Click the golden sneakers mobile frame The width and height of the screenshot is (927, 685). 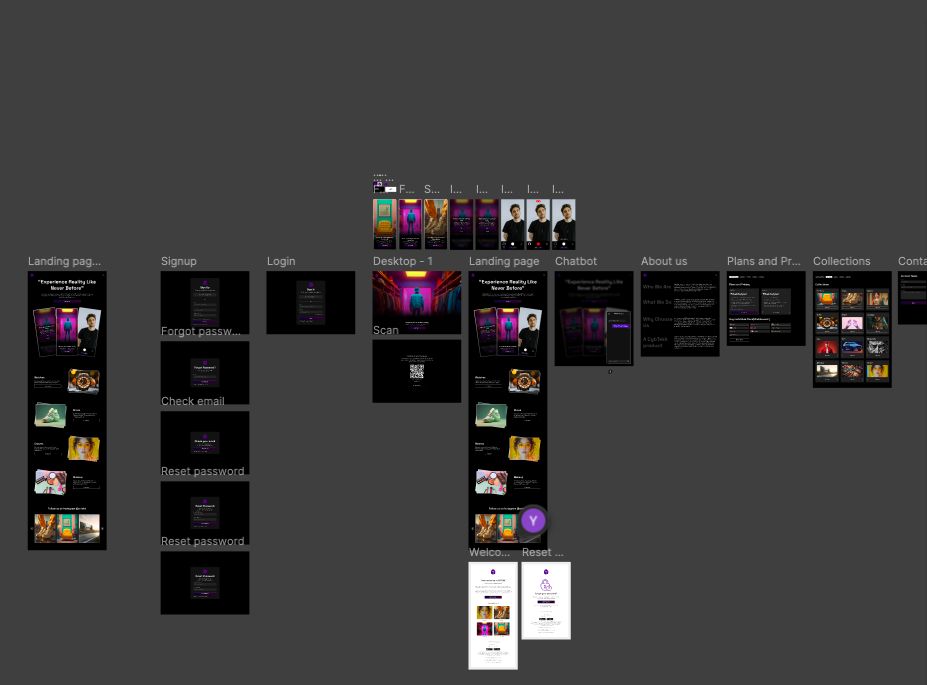click(436, 224)
